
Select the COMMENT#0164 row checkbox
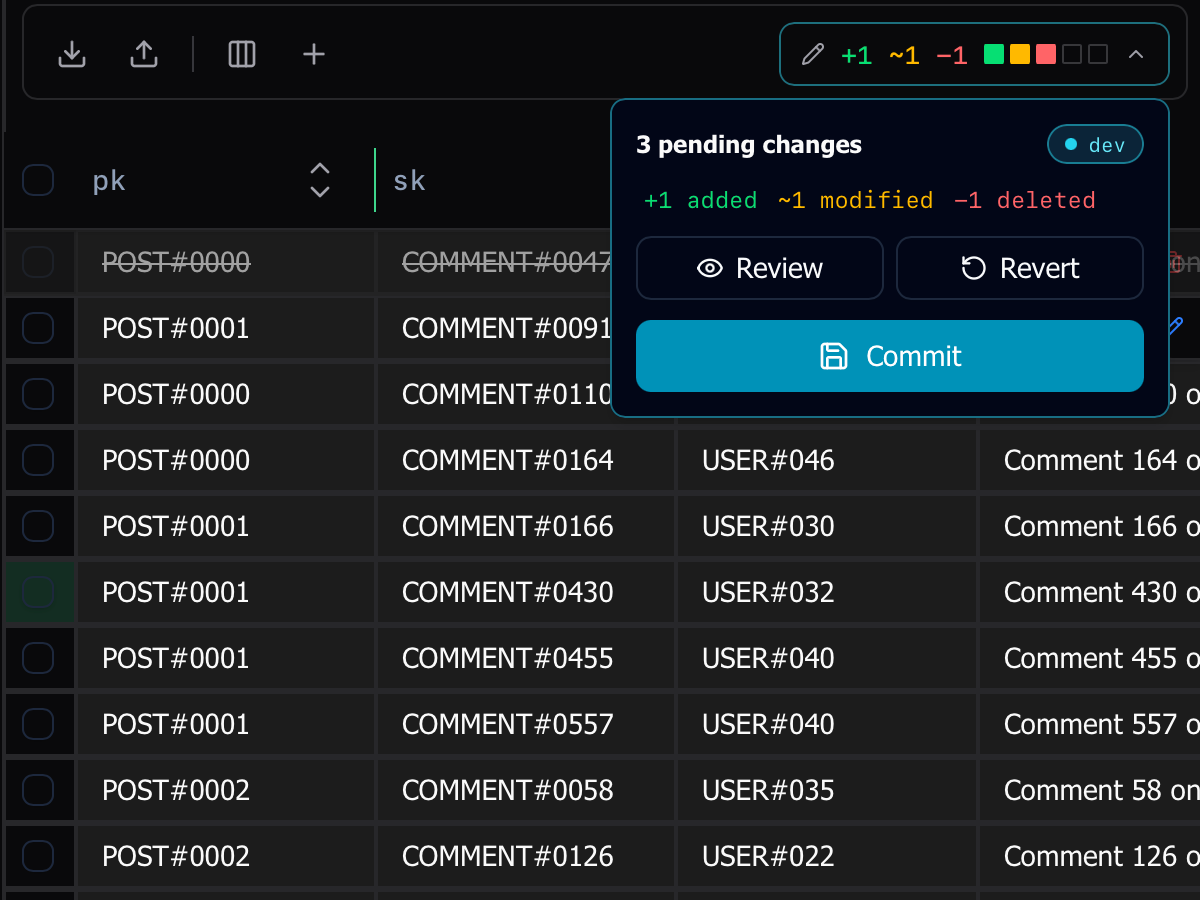(x=38, y=460)
